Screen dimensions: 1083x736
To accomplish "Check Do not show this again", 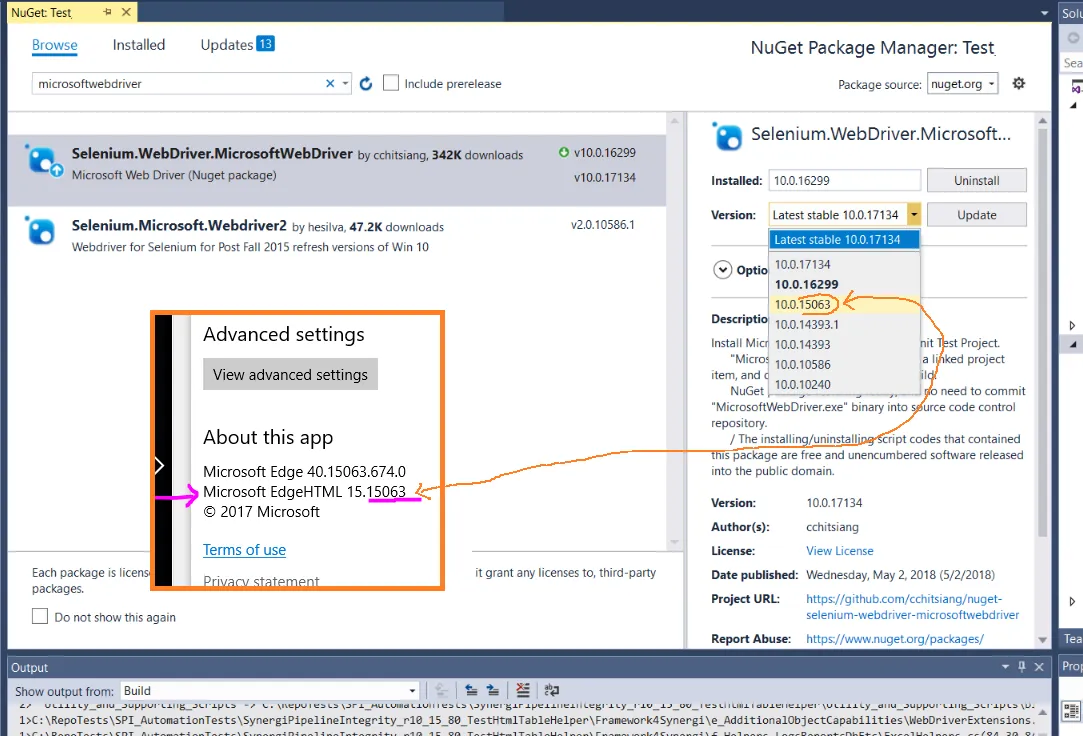I will [x=40, y=616].
